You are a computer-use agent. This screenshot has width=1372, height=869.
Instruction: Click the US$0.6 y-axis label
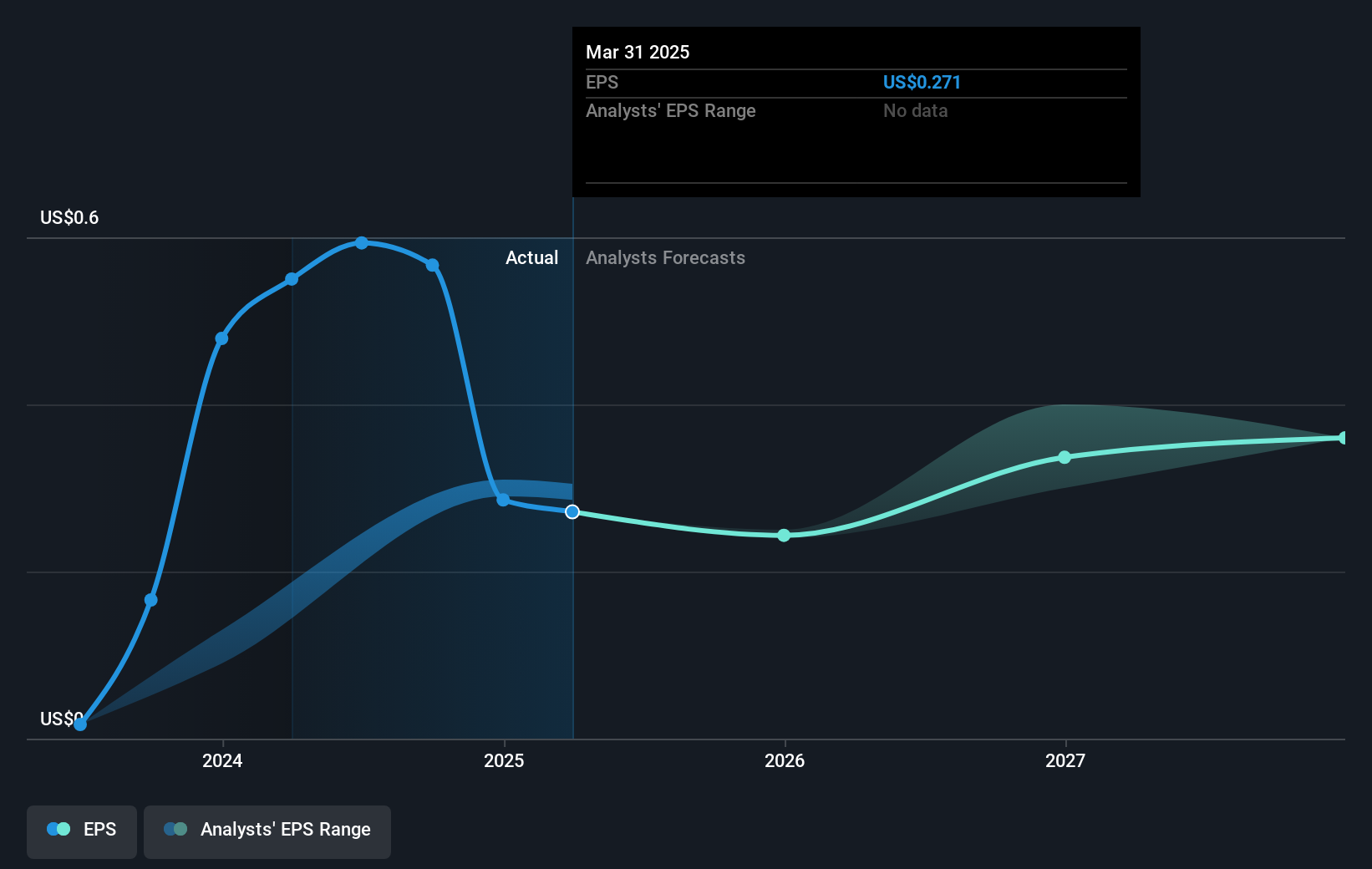point(69,217)
